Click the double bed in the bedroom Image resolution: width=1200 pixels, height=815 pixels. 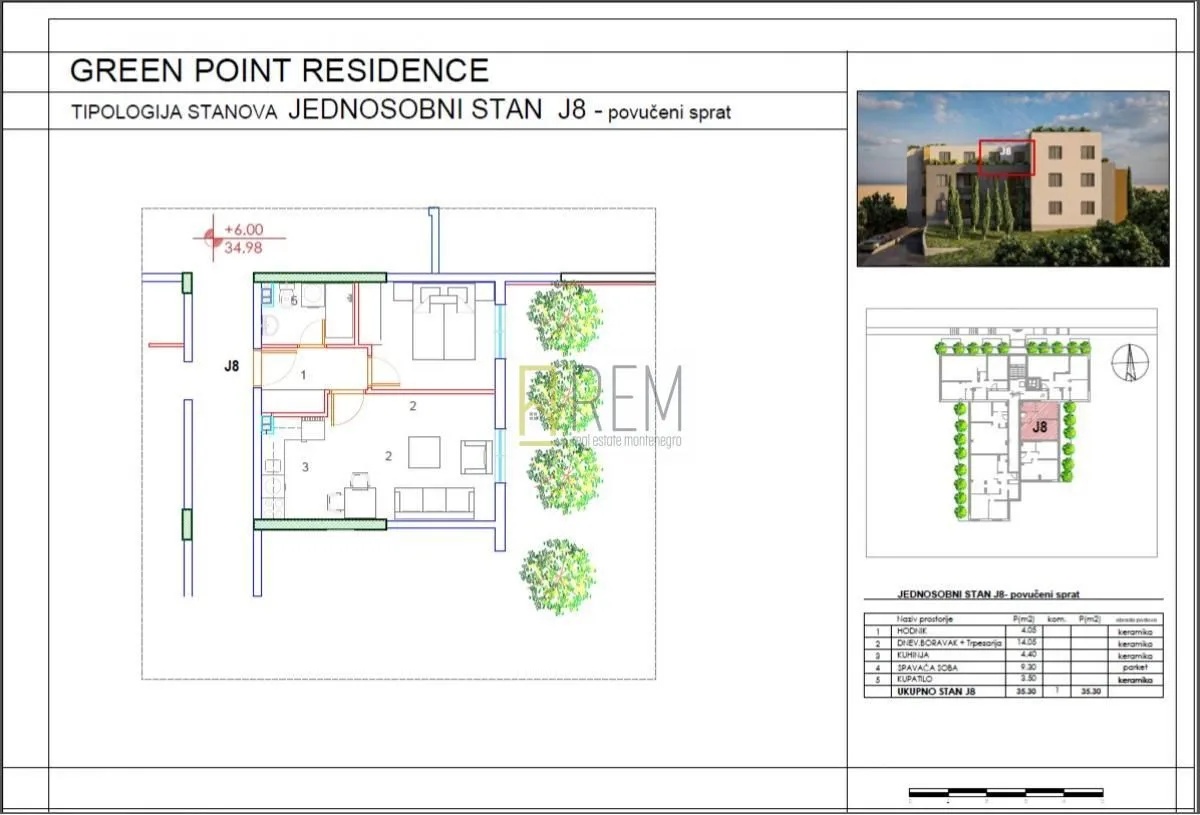point(444,321)
